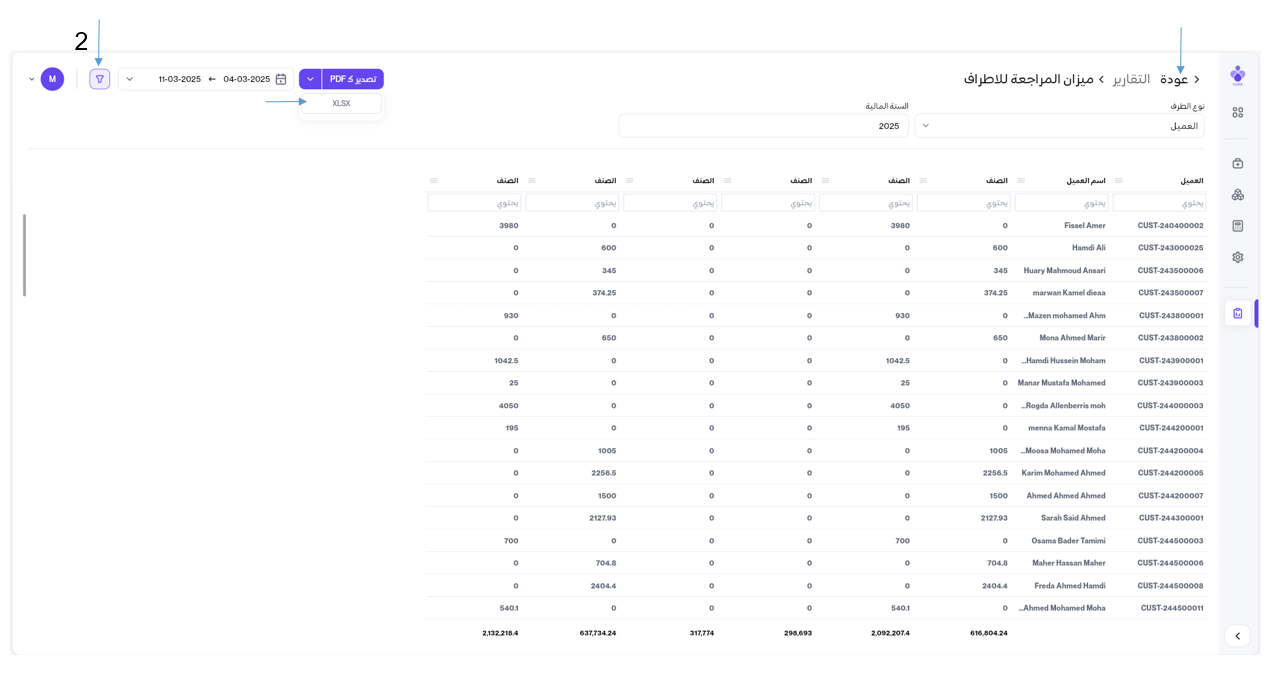Open the medical kit sidebar icon
Viewport: 1281px width, 677px height.
coord(1238,163)
